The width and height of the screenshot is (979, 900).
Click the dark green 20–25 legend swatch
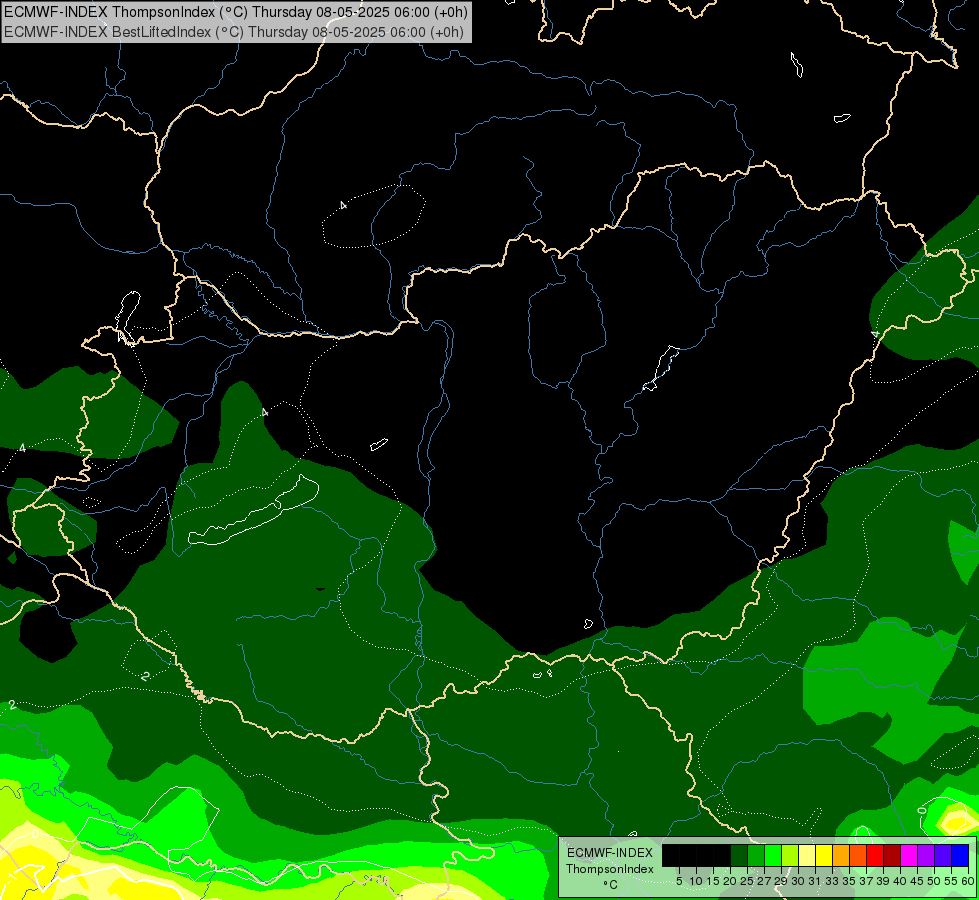[739, 855]
